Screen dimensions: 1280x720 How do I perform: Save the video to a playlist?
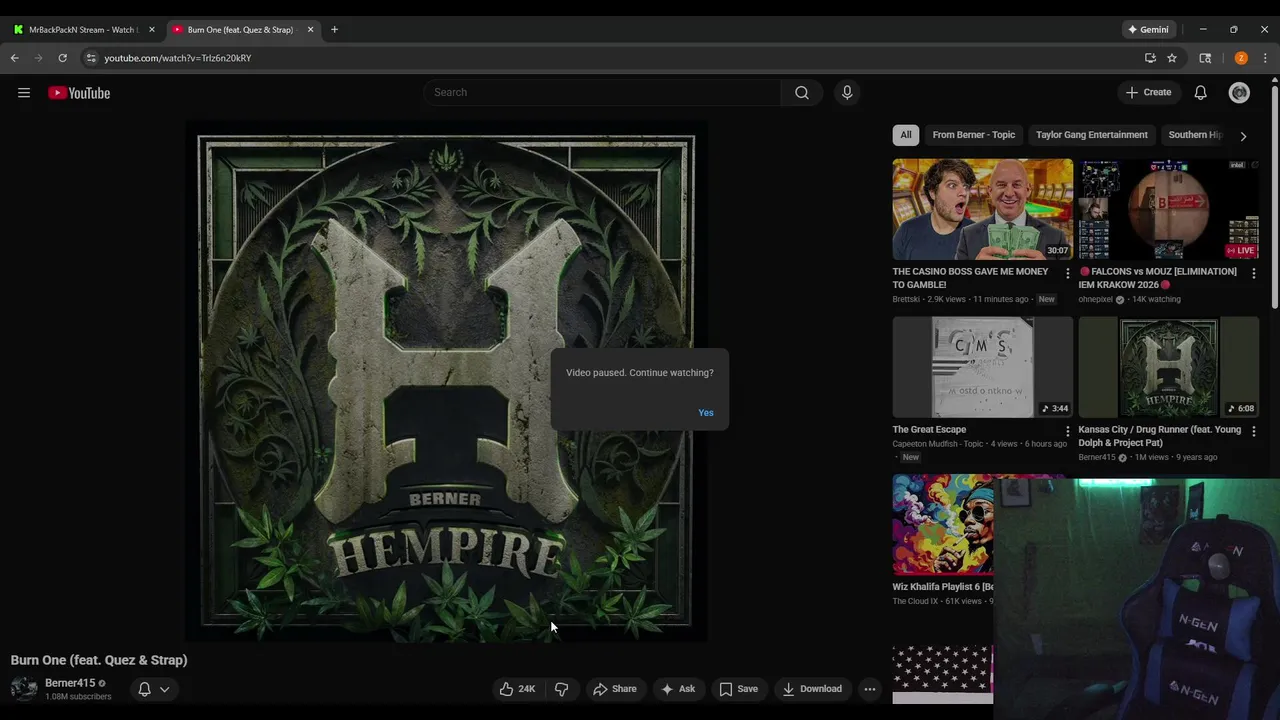[x=738, y=689]
